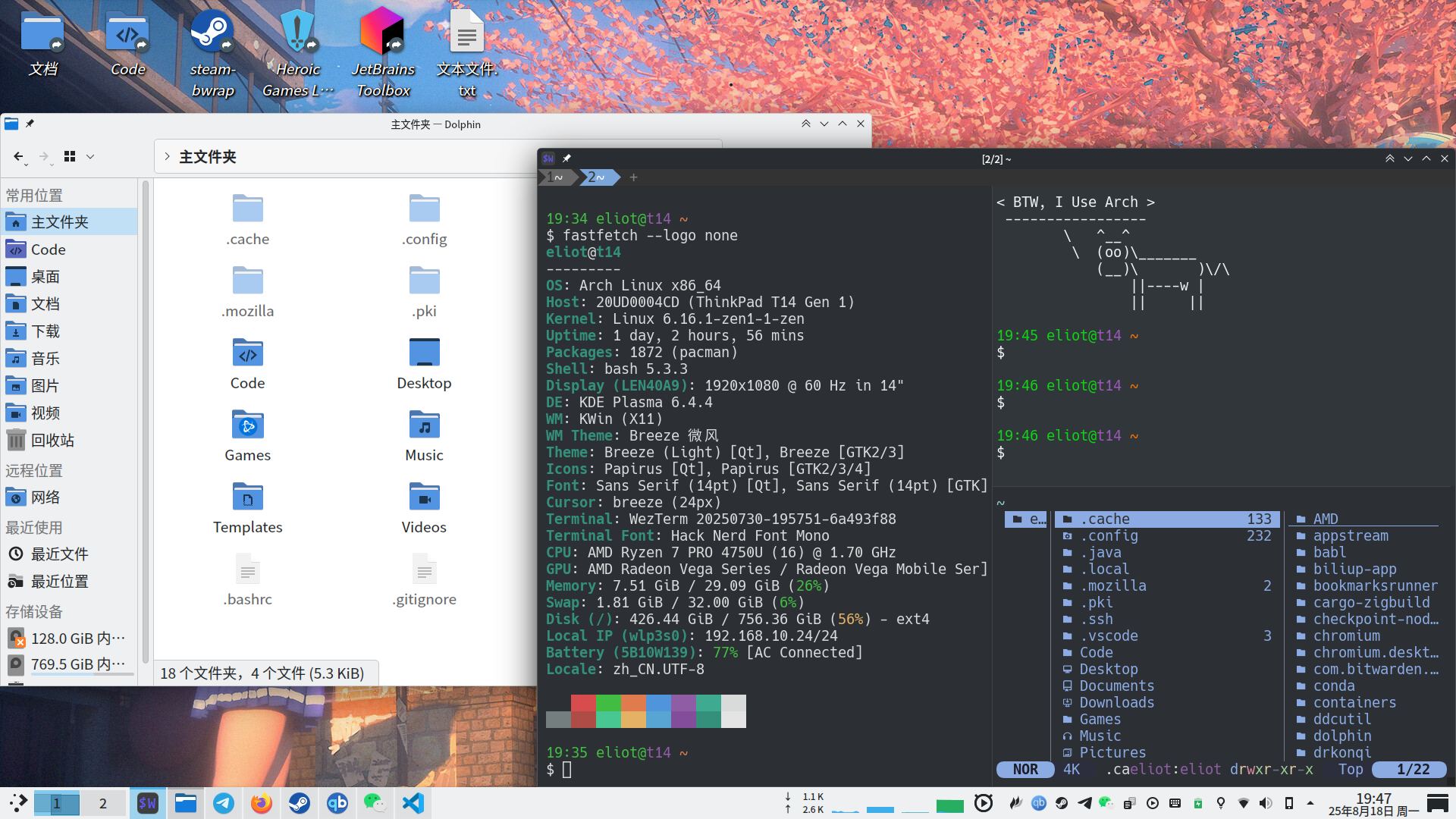Open the battery tray icon
The image size is (1456, 819).
(1198, 803)
